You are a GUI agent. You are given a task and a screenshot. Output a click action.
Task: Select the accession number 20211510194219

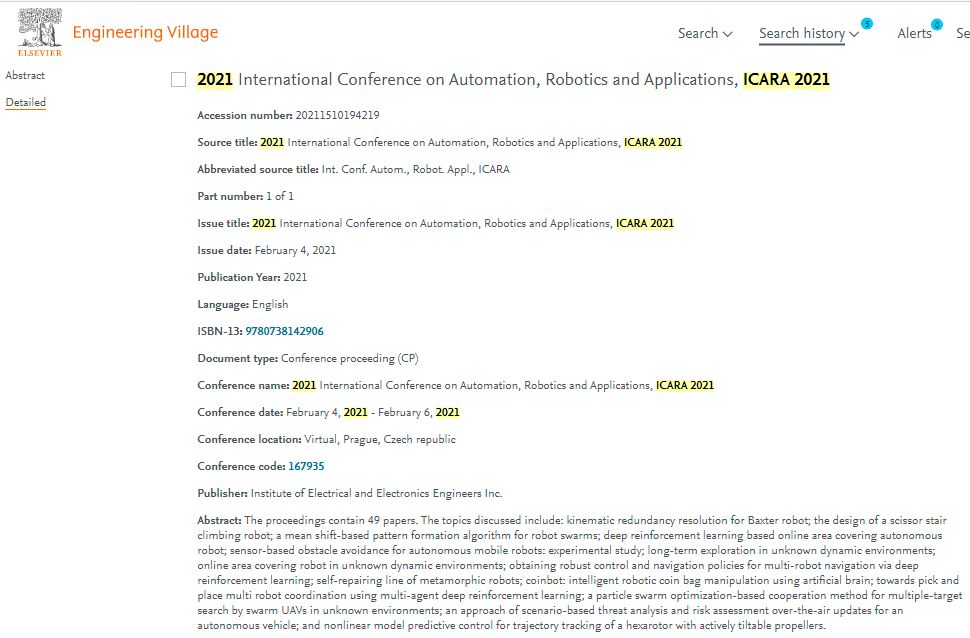coord(337,115)
